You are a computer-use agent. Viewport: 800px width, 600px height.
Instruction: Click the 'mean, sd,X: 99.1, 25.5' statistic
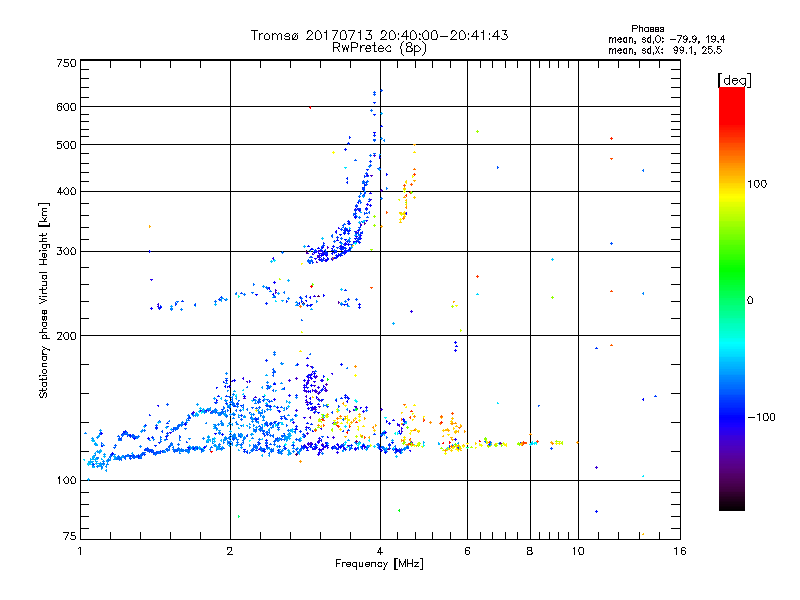point(665,50)
